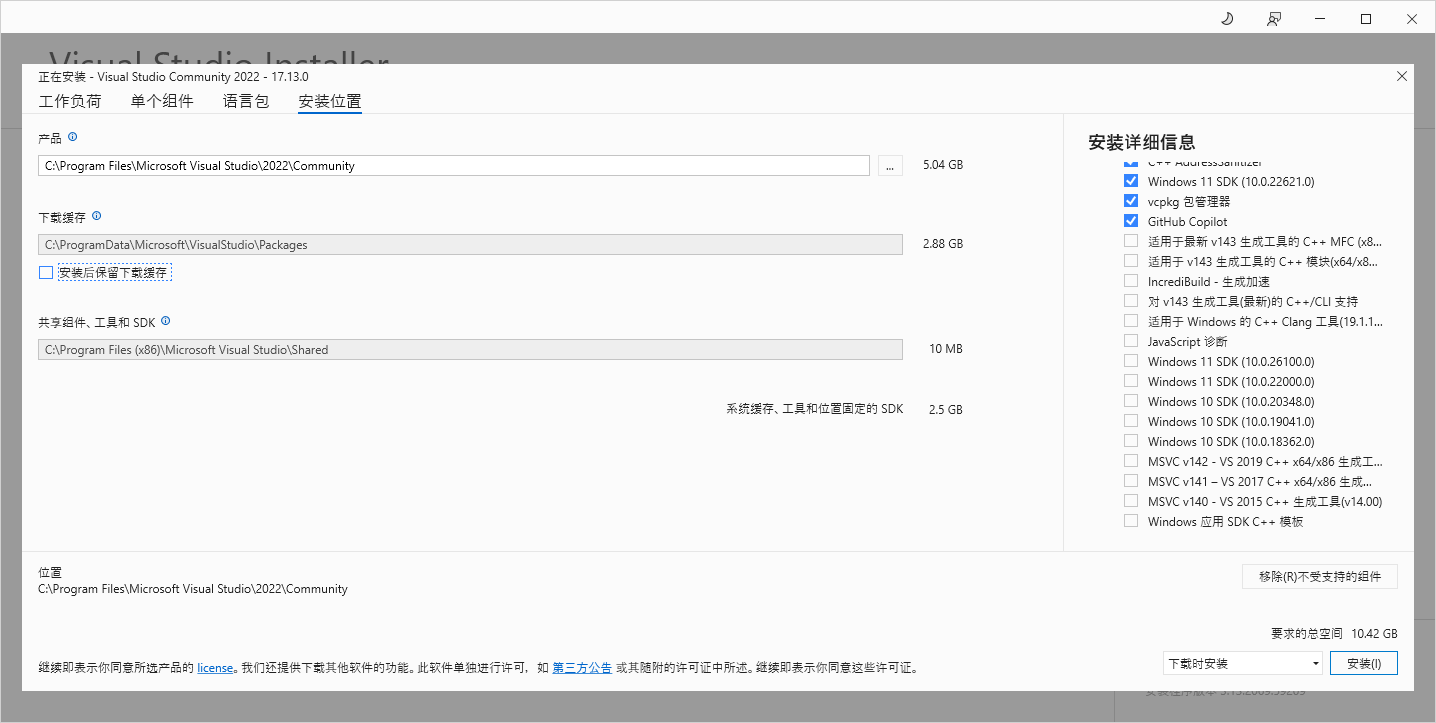The height and width of the screenshot is (723, 1436).
Task: Click the download cache path field
Action: (x=470, y=244)
